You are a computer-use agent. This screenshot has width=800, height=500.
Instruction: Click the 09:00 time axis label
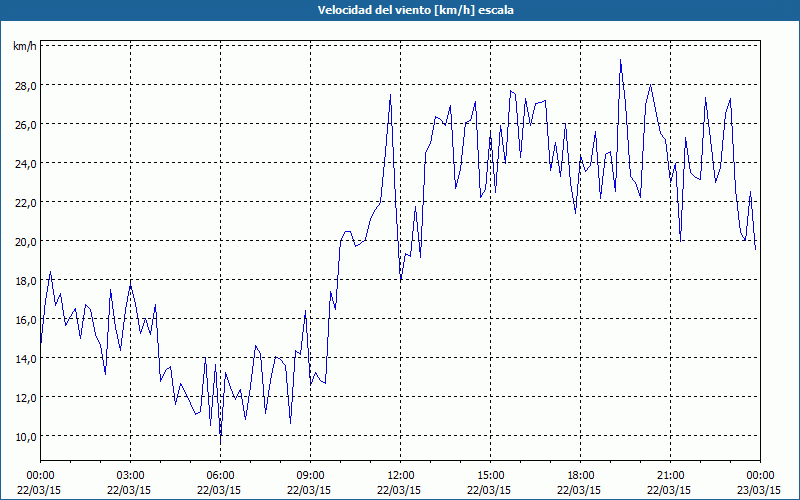pos(310,476)
